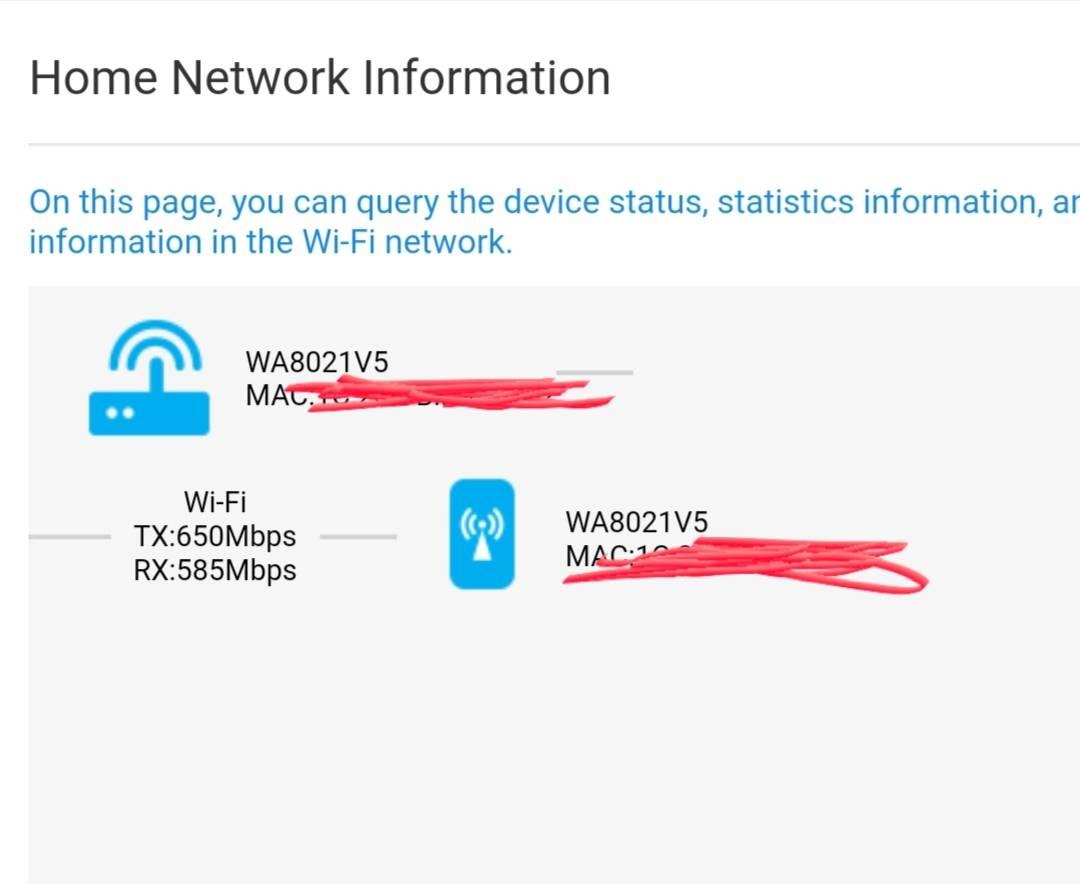Click the two white dots on router icon
This screenshot has height=884, width=1080.
coord(120,413)
